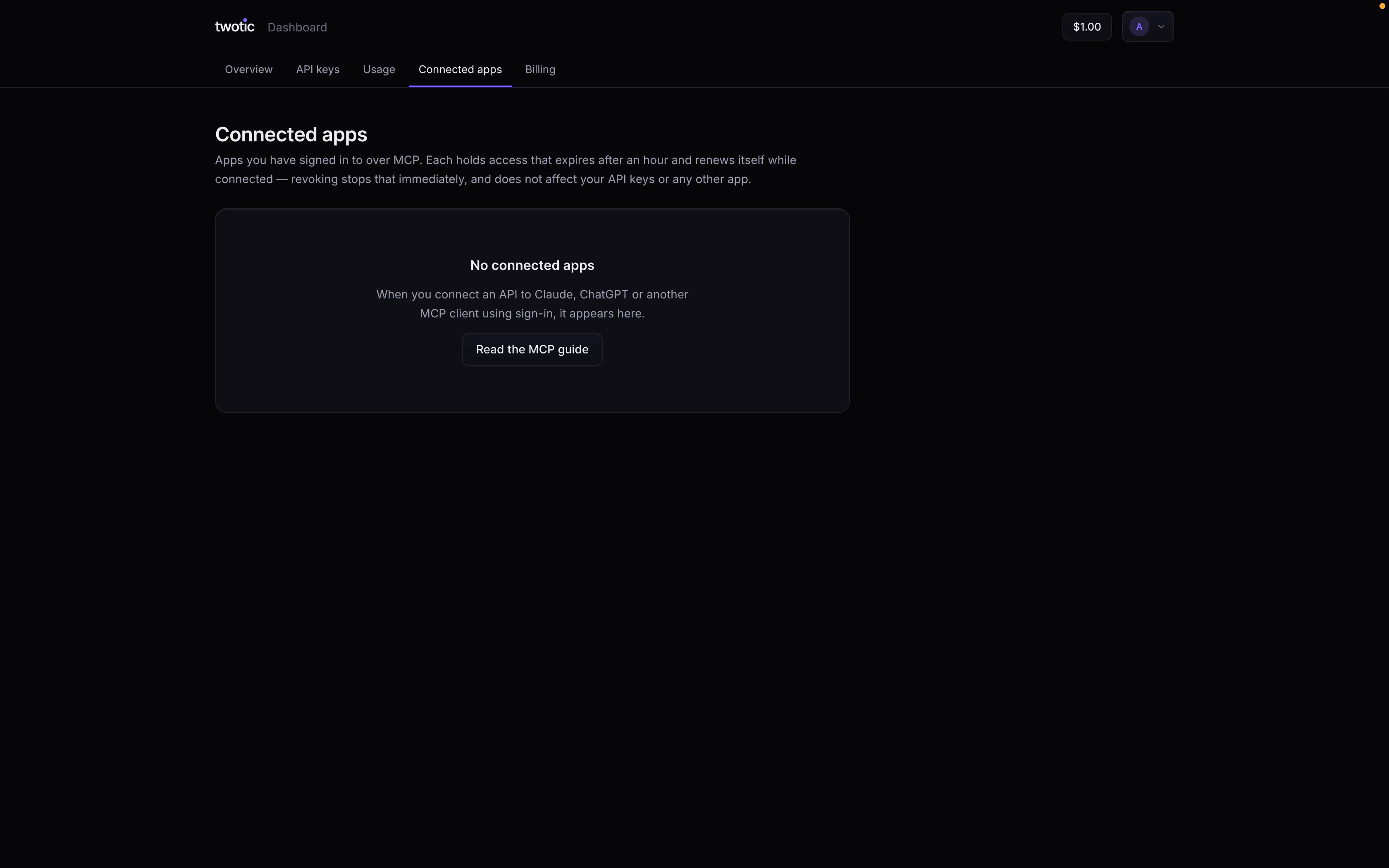Viewport: 1389px width, 868px height.
Task: Open the API keys tab
Action: 317,69
